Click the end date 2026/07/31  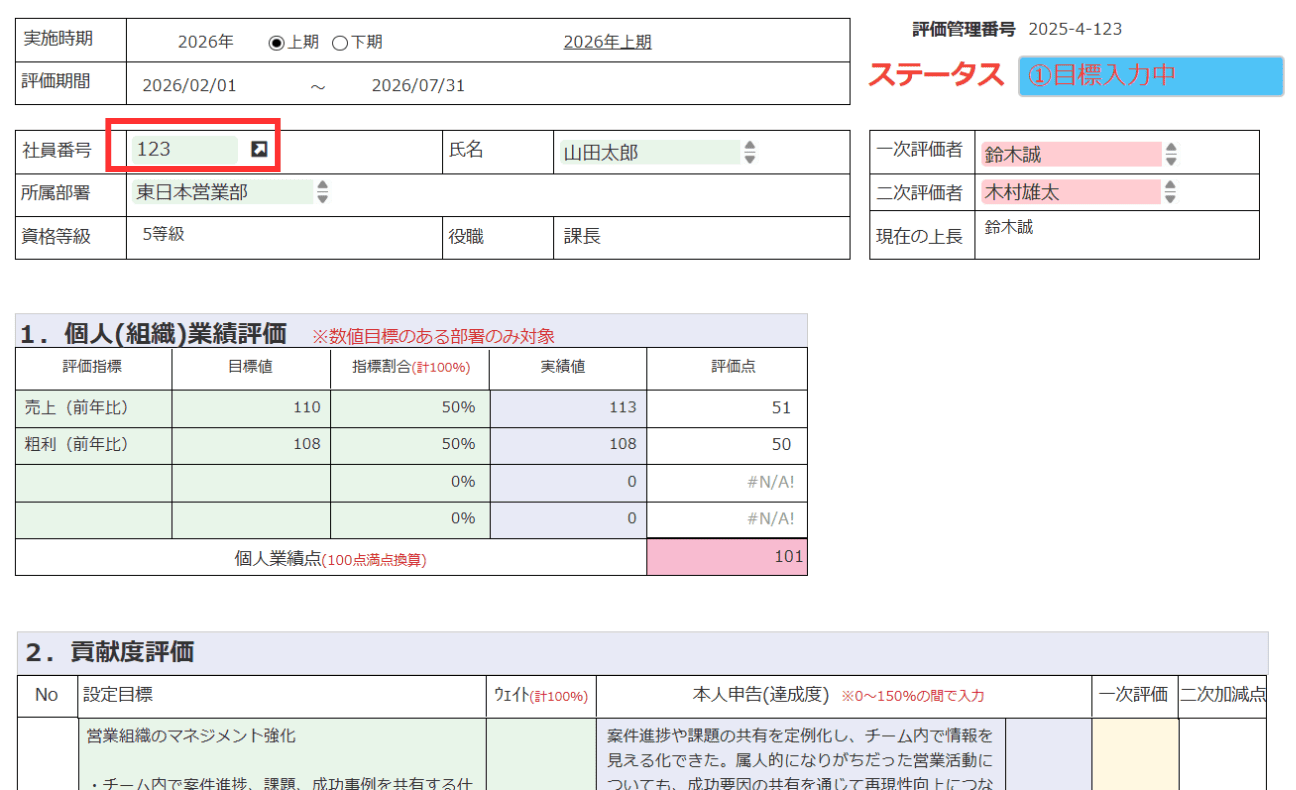point(418,85)
